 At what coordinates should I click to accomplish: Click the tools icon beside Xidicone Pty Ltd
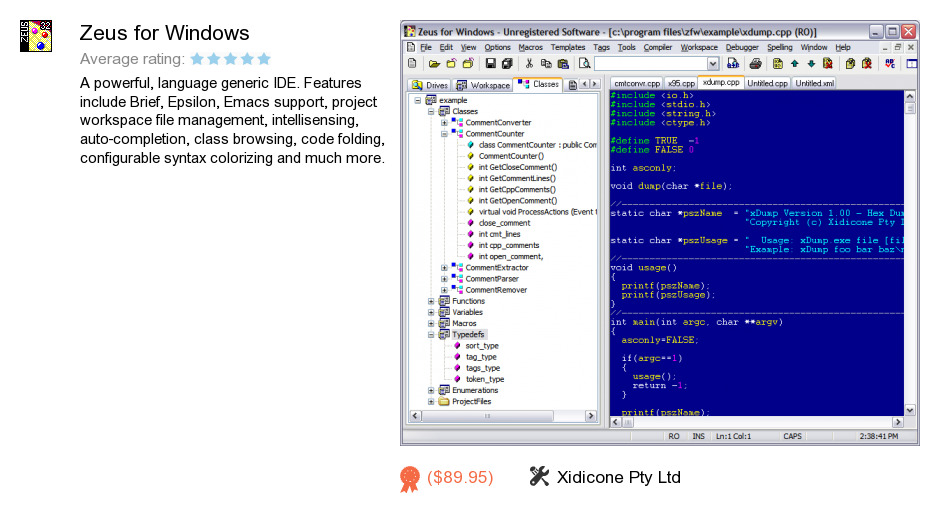539,476
